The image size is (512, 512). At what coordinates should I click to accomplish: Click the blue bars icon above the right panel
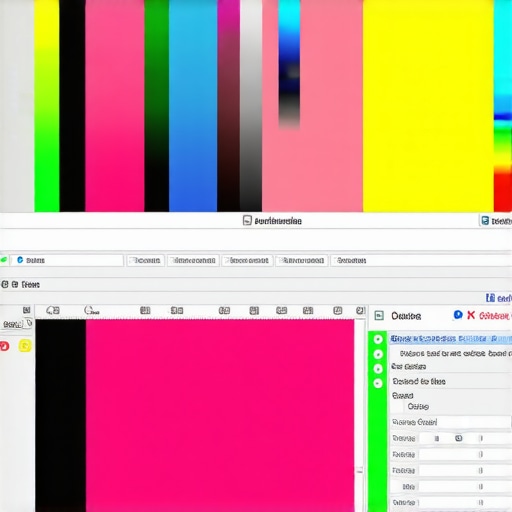click(x=490, y=298)
